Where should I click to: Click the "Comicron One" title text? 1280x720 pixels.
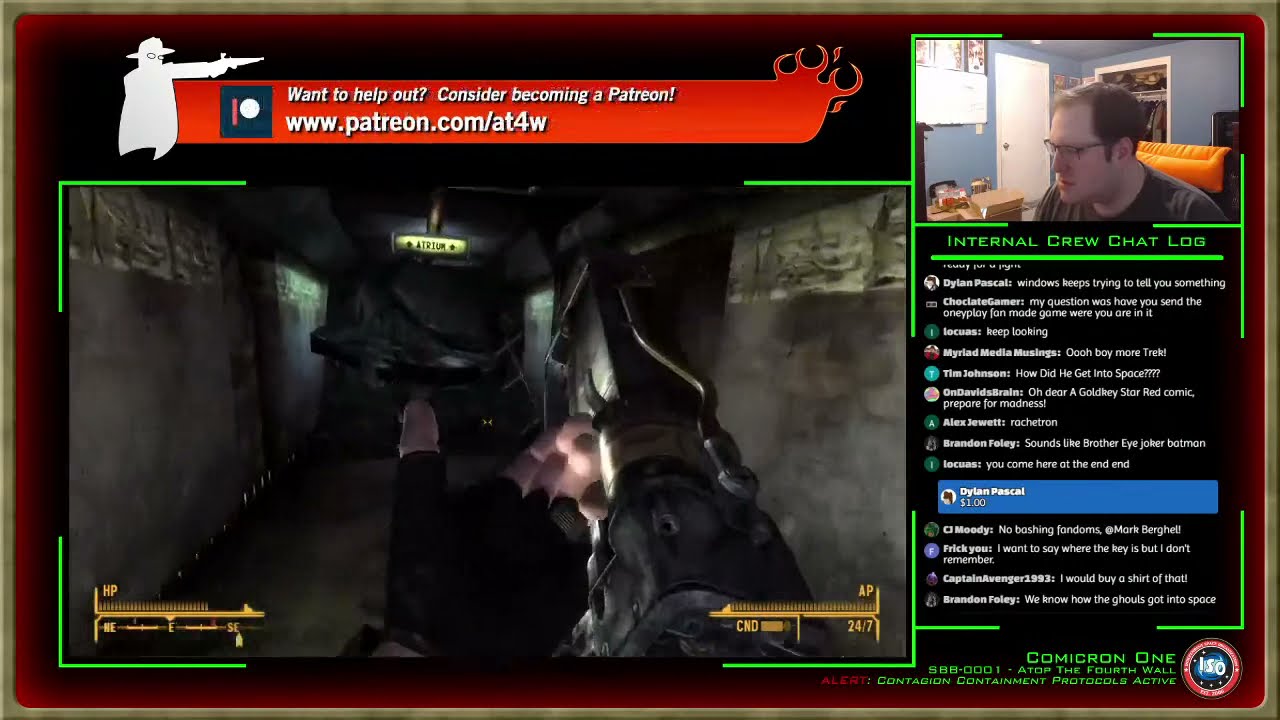1101,658
